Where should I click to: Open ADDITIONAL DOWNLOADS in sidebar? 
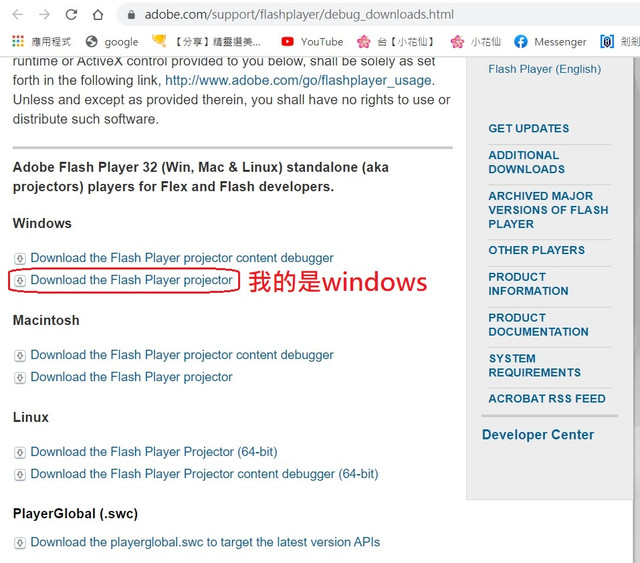[x=527, y=162]
